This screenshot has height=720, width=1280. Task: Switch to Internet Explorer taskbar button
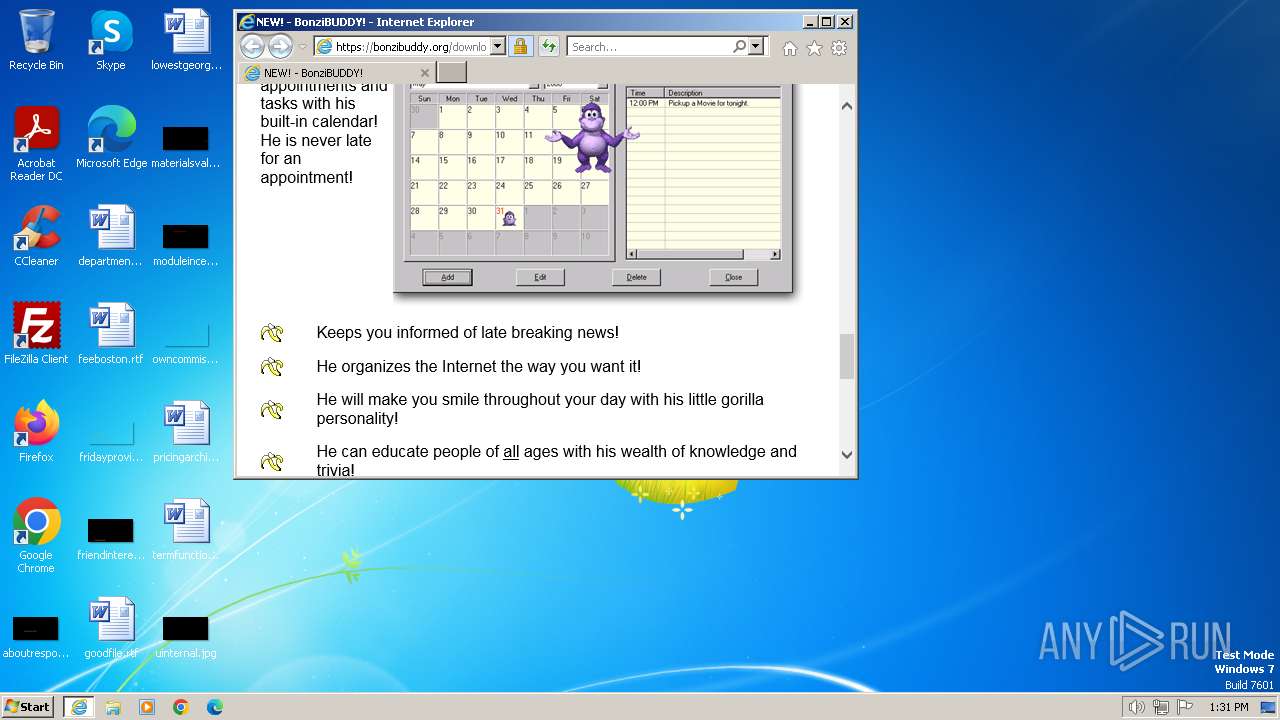pos(79,707)
